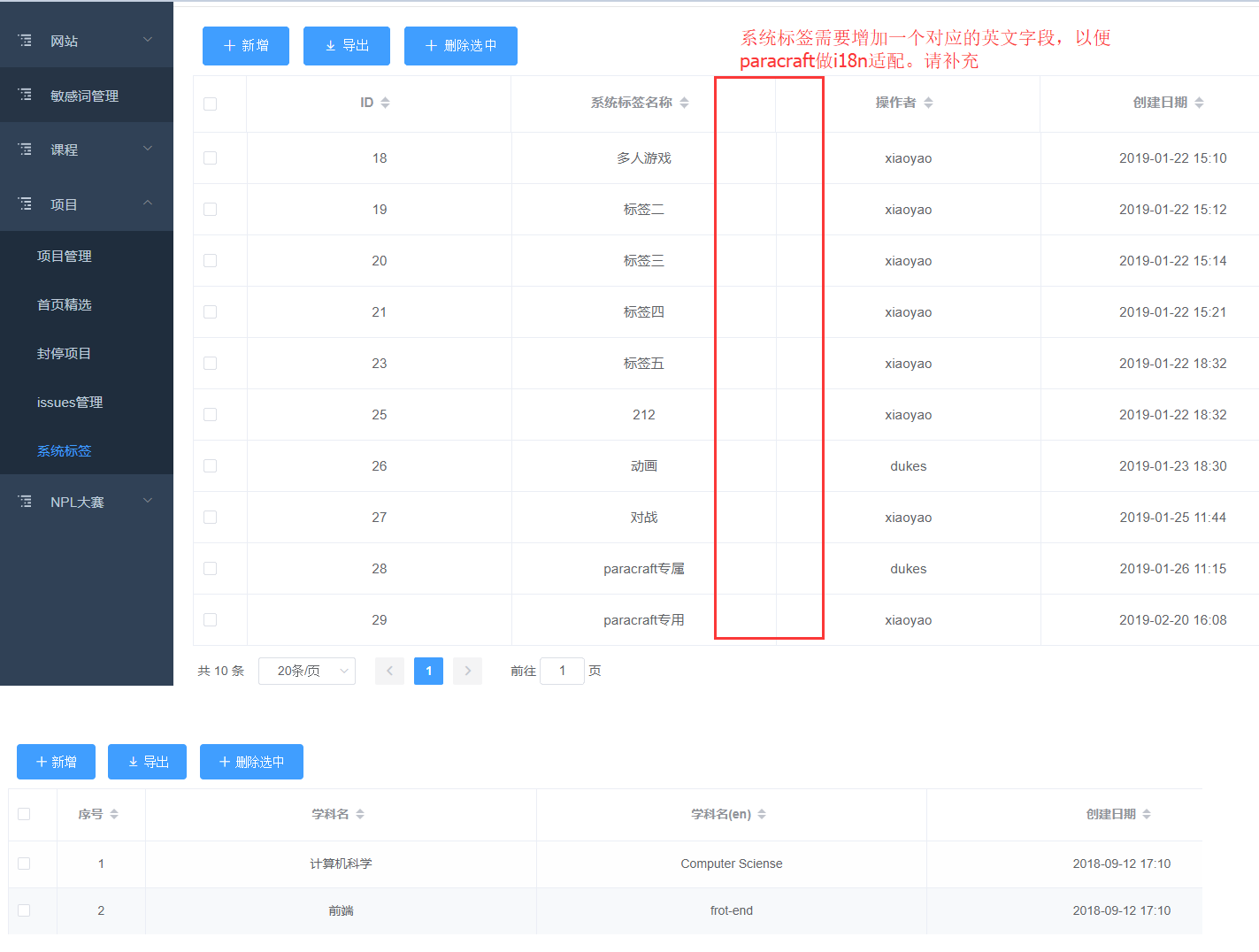Select the checkbox beside 计算机科学
The image size is (1259, 952).
tap(24, 864)
